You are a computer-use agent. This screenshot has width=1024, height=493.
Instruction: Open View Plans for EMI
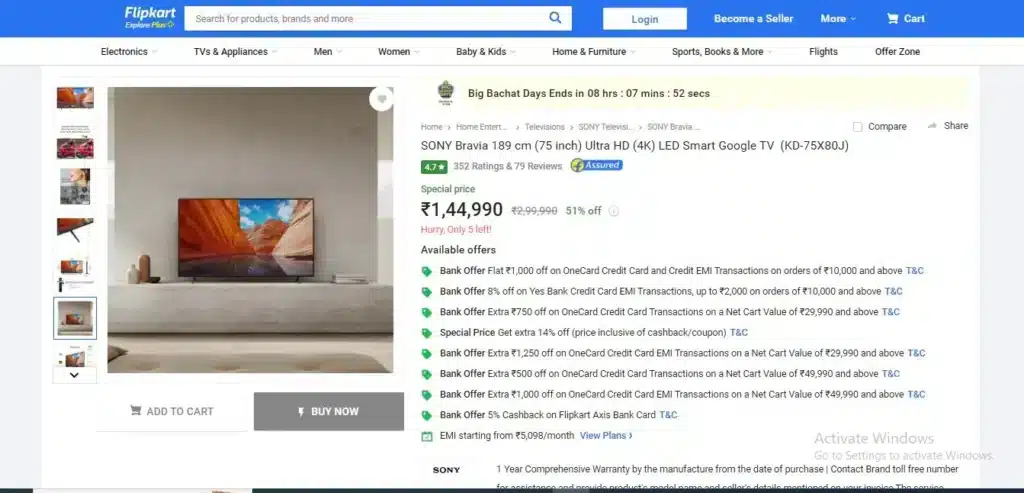(606, 436)
